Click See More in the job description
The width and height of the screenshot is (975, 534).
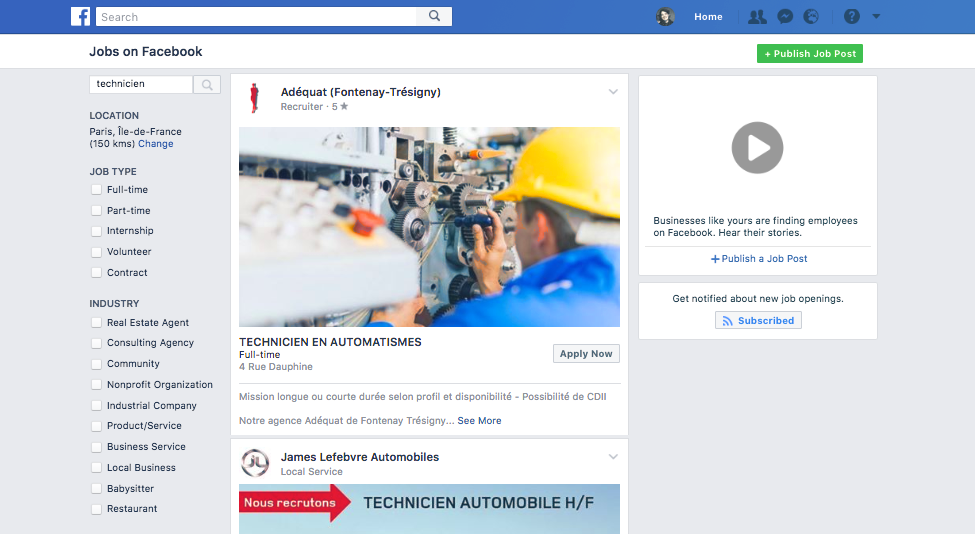click(x=479, y=421)
